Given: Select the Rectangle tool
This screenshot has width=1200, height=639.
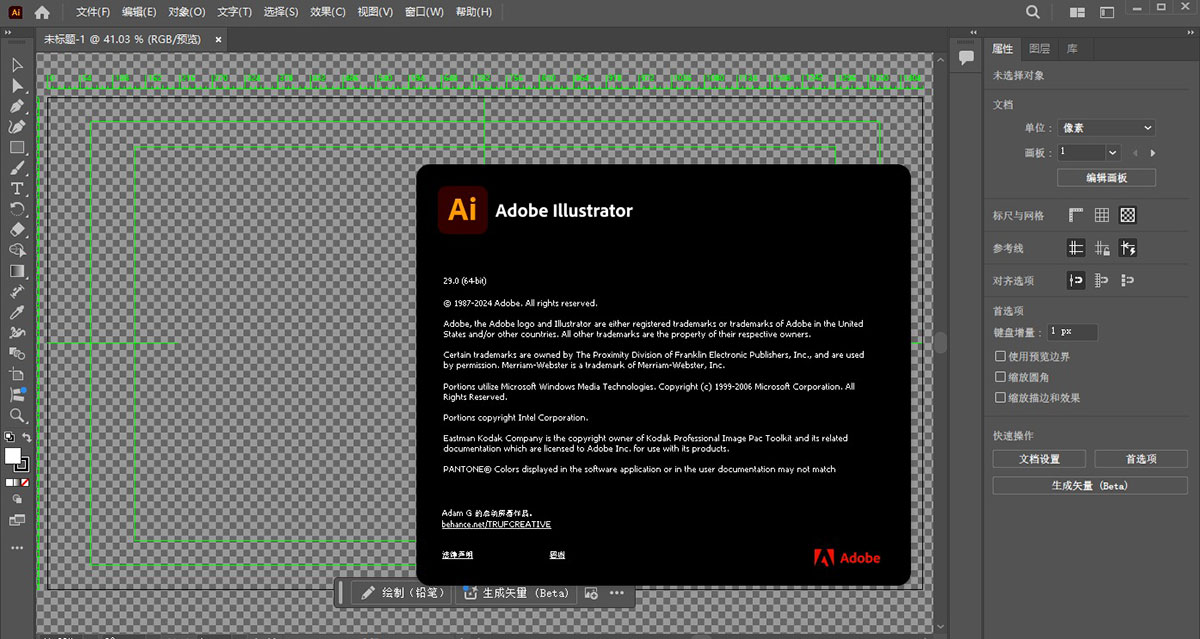Looking at the screenshot, I should click(x=16, y=148).
